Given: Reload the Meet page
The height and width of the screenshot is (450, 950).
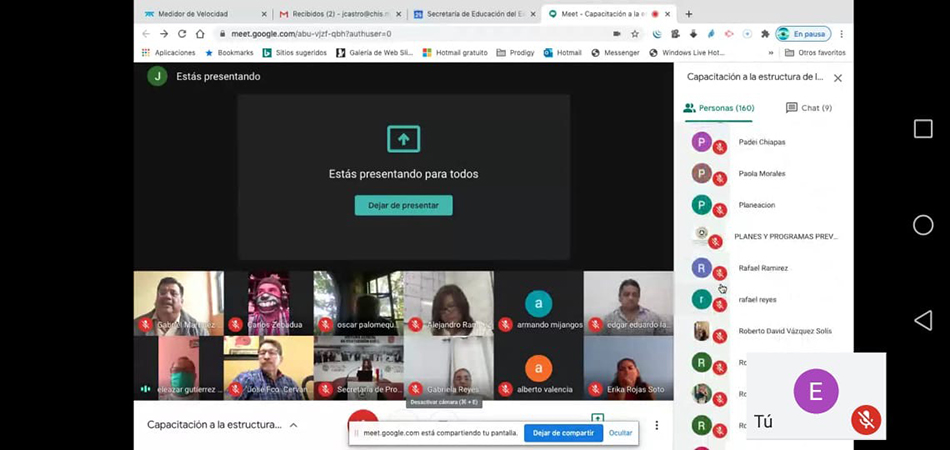Looking at the screenshot, I should pyautogui.click(x=182, y=34).
